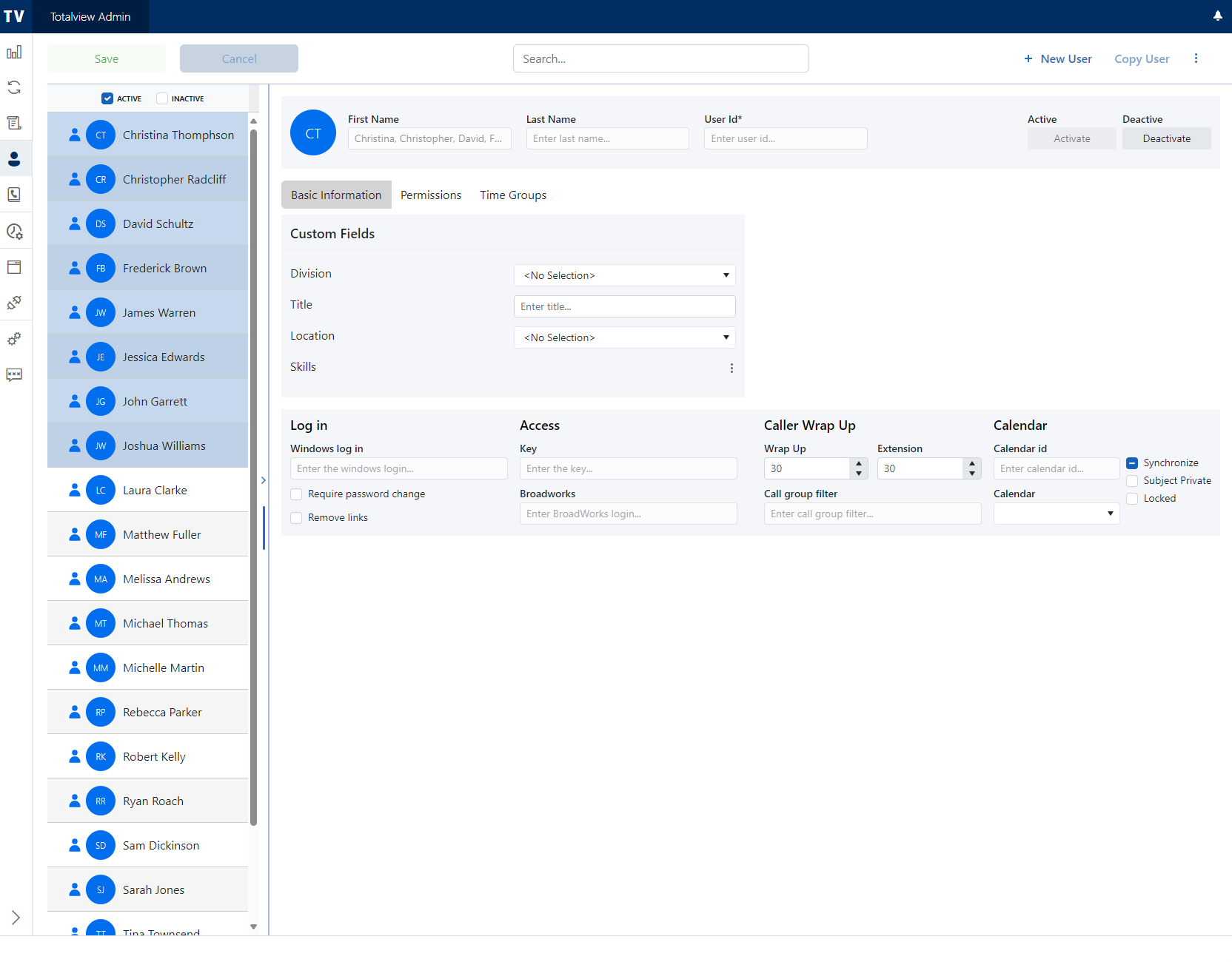
Task: Click the notification bell icon
Action: pos(1218,16)
